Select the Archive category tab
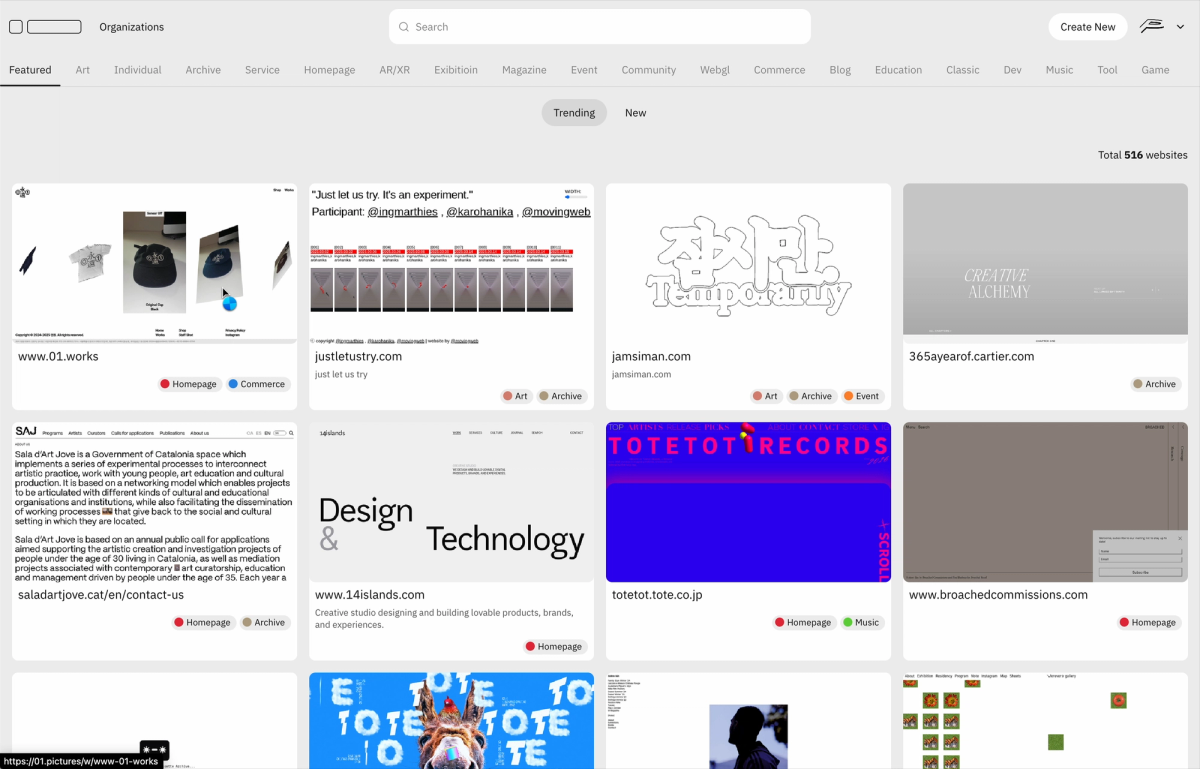The width and height of the screenshot is (1200, 769). point(203,70)
